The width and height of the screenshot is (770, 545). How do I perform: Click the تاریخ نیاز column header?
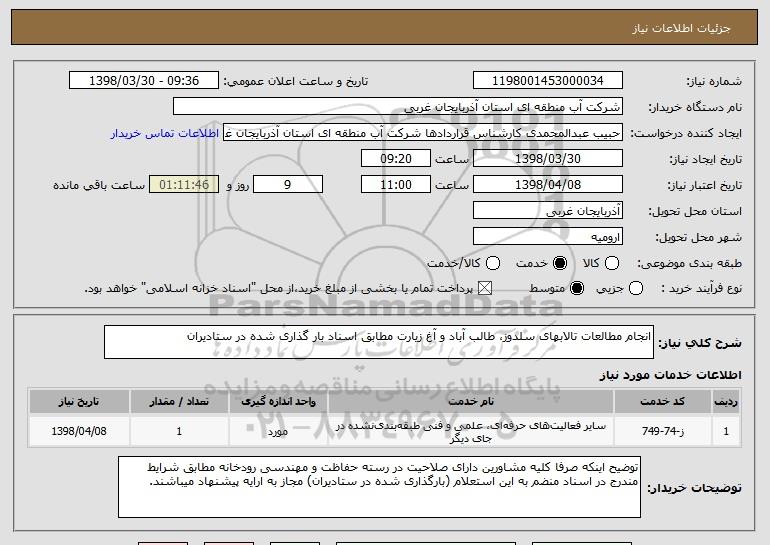(79, 402)
